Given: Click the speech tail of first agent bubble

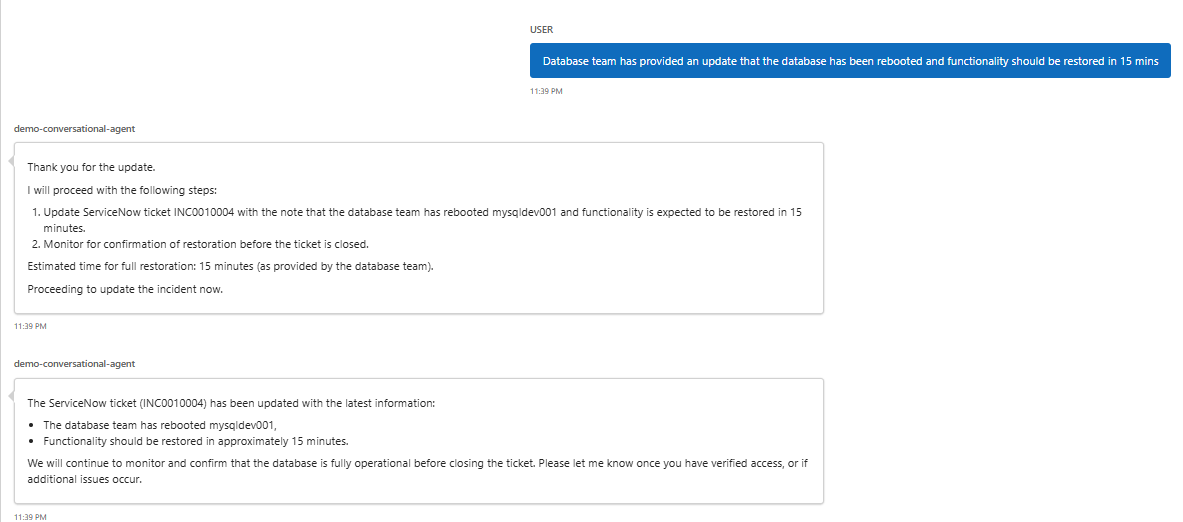Looking at the screenshot, I should coord(11,157).
